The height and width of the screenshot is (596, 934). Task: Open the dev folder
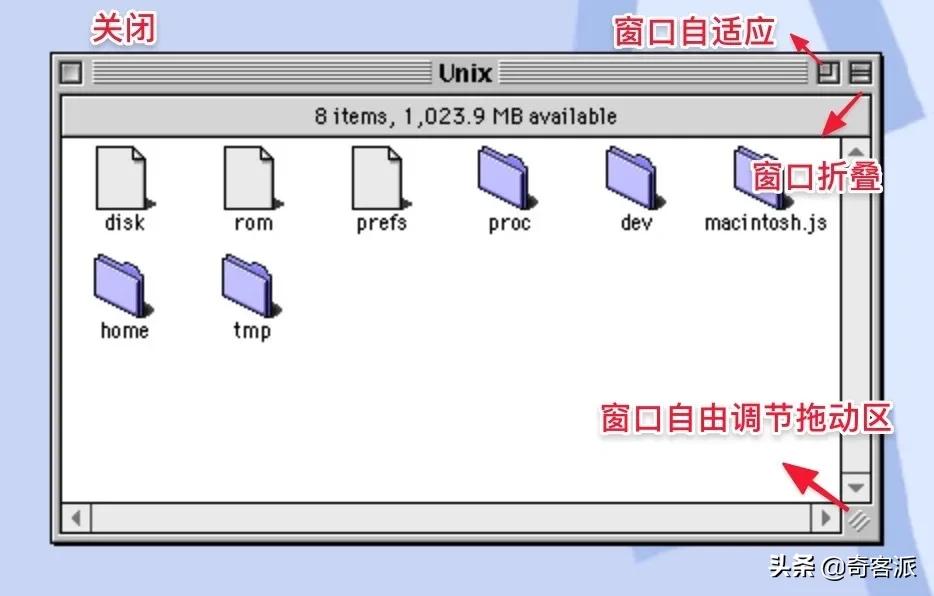[631, 175]
